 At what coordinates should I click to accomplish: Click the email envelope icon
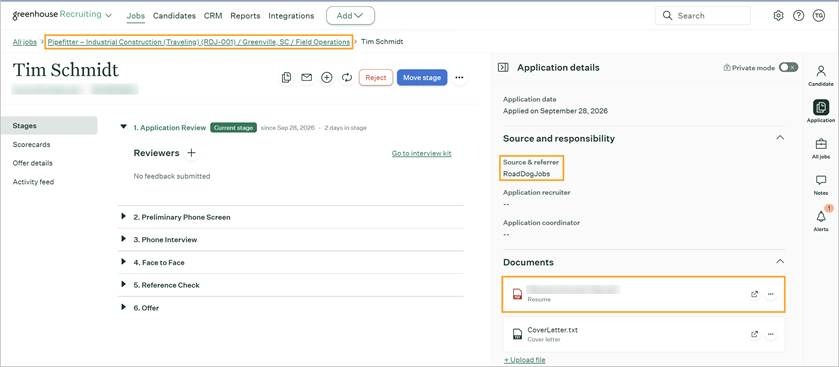point(306,78)
